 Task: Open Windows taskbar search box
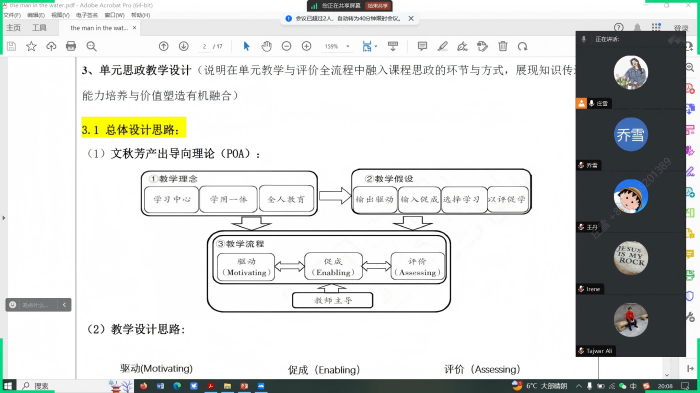point(62,386)
